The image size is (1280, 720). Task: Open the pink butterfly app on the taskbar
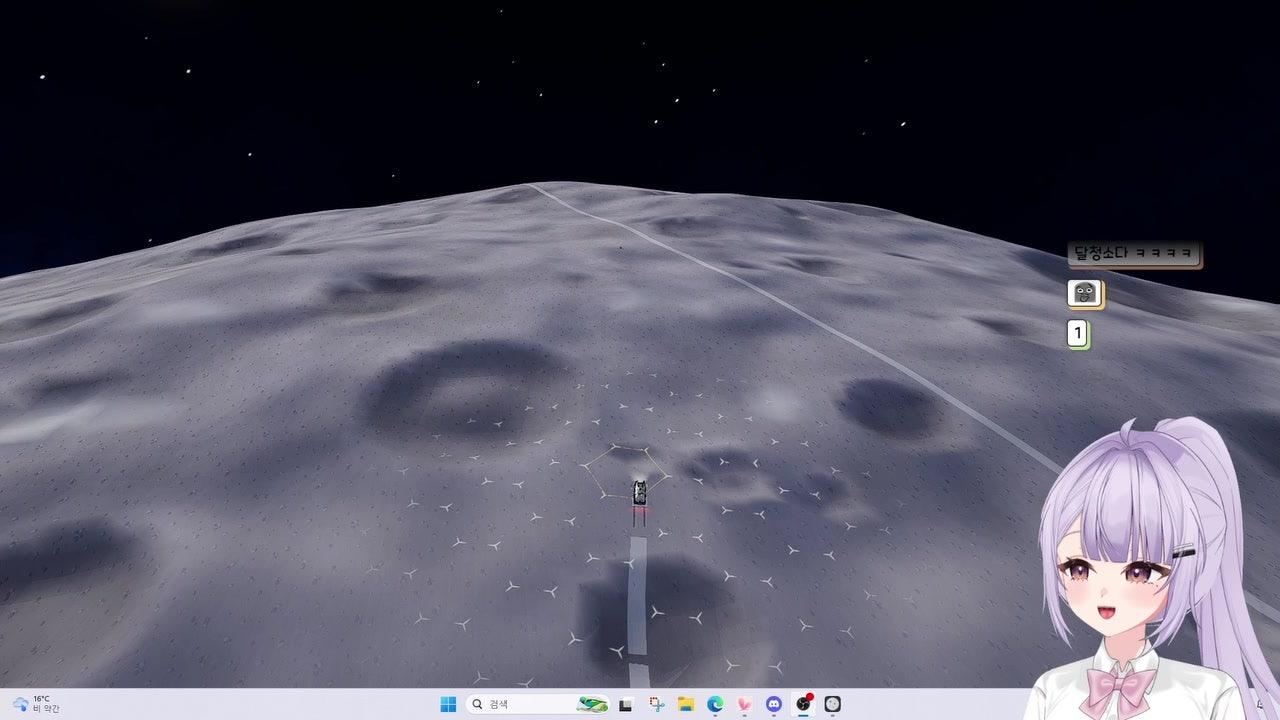point(744,704)
